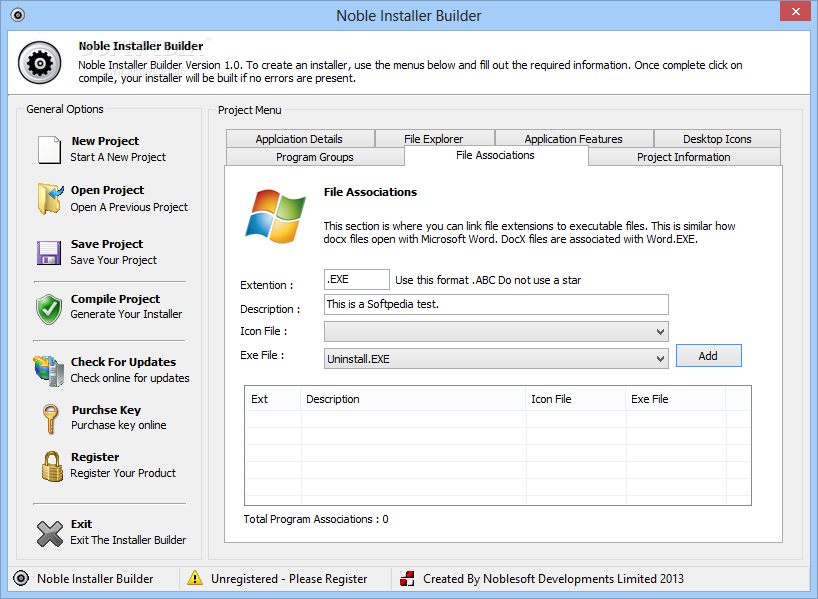Click the Purchse Key label

click(106, 410)
